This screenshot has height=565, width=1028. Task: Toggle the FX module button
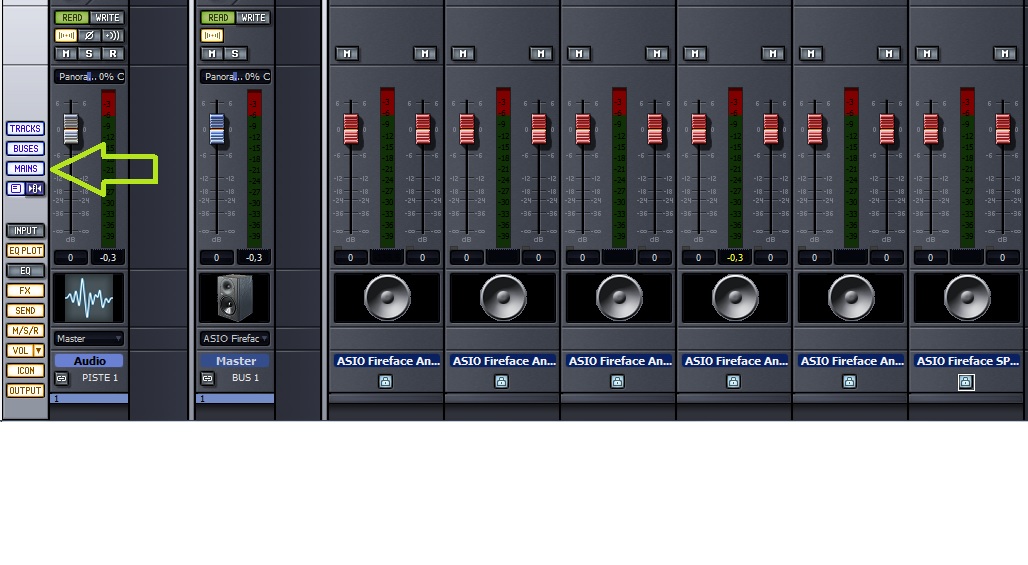pos(26,290)
